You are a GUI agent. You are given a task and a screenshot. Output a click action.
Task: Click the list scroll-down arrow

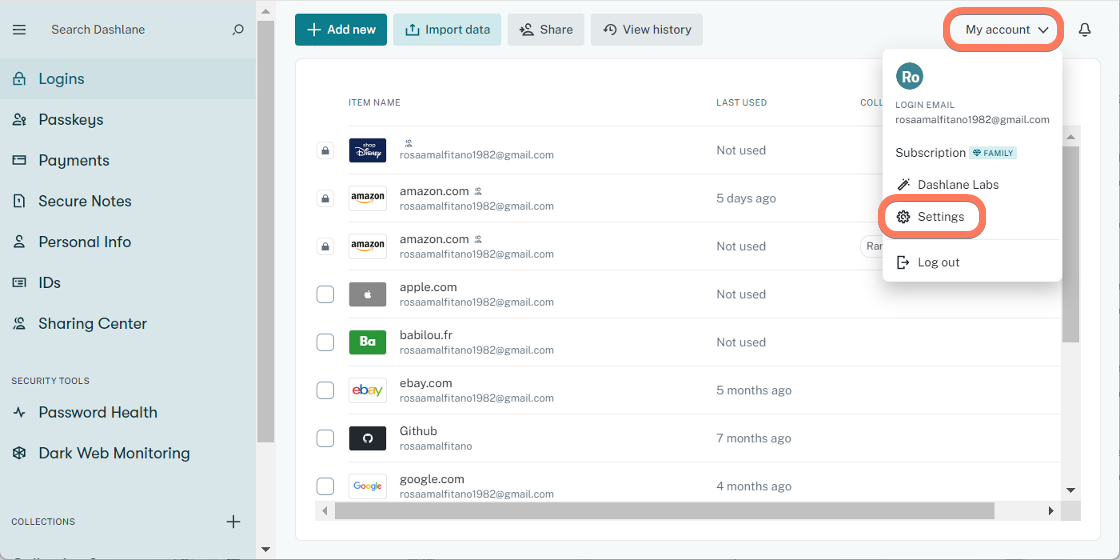point(1070,490)
